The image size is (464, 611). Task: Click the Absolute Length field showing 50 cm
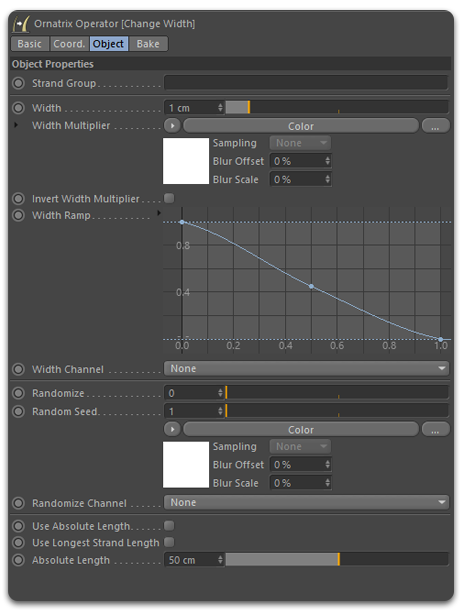190,560
